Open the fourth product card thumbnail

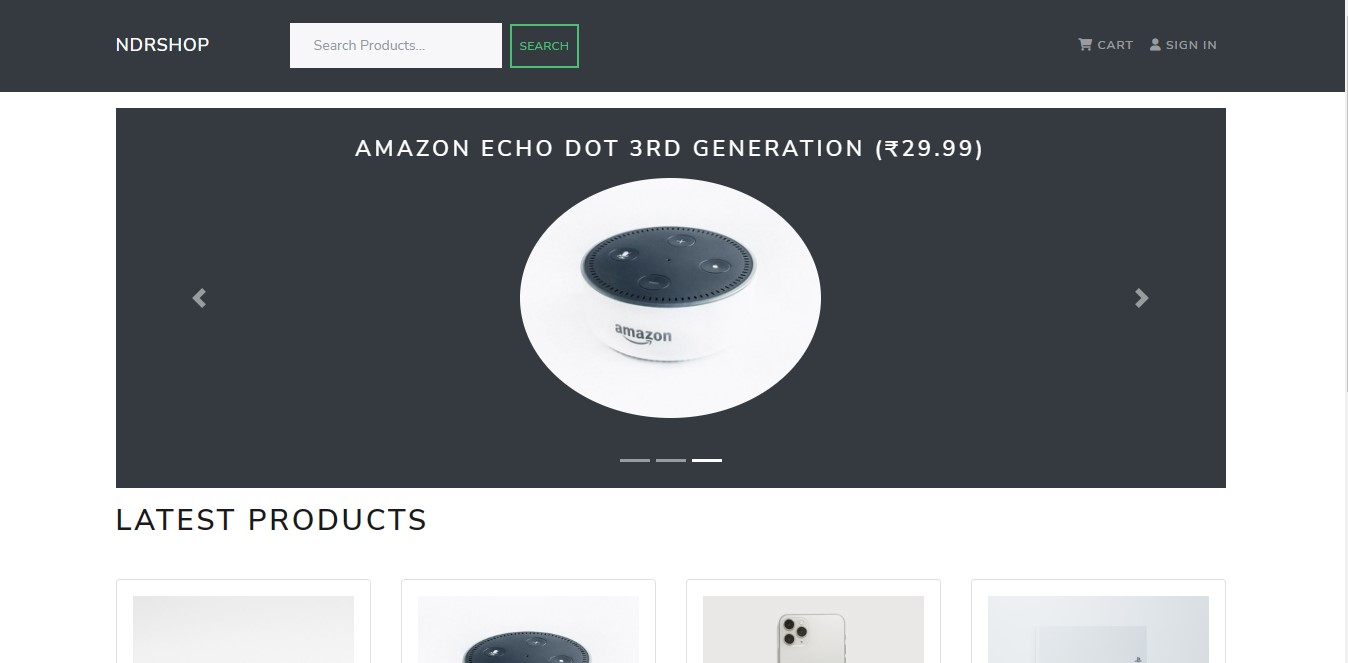[x=1098, y=629]
